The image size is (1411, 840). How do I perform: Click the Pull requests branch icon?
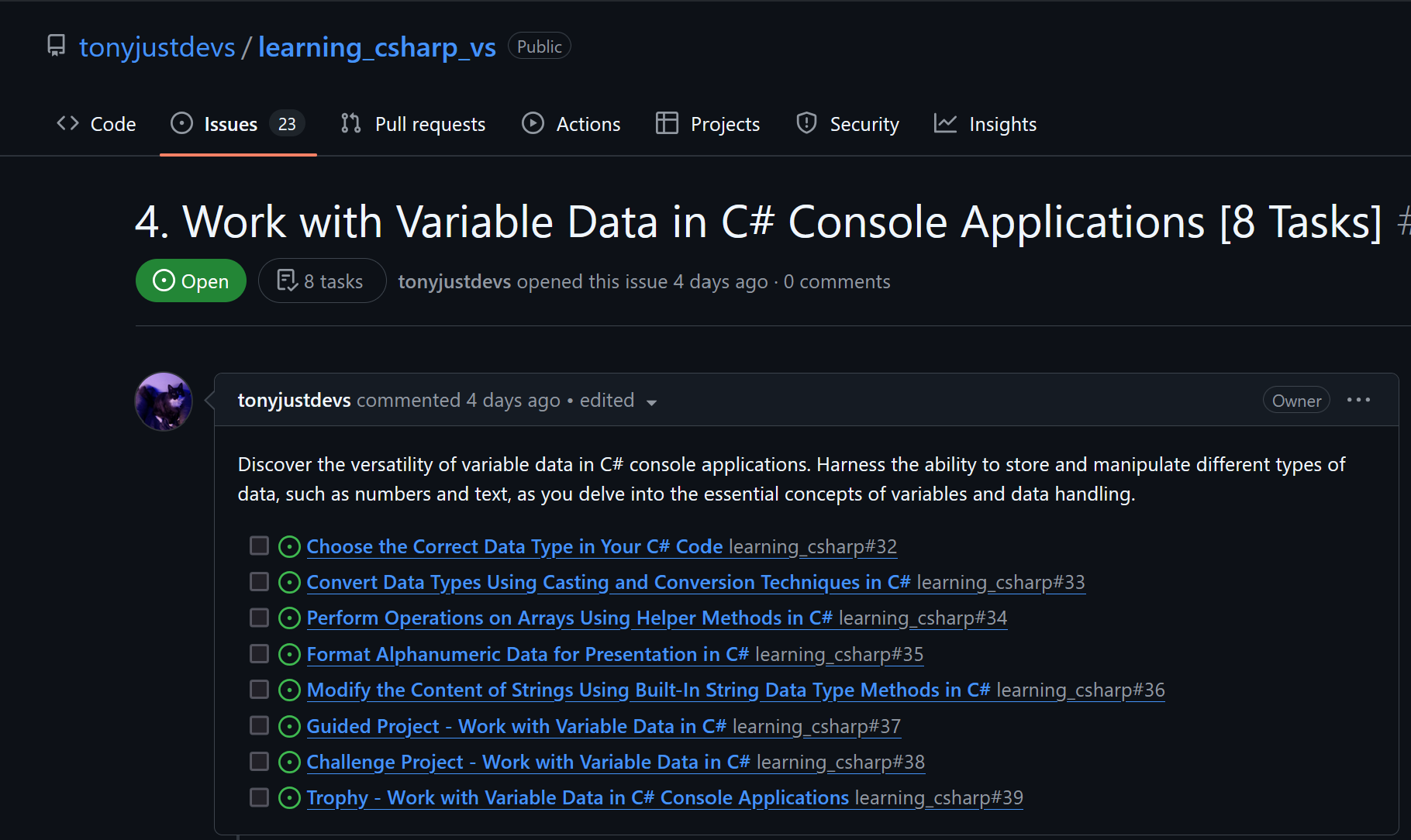(351, 123)
